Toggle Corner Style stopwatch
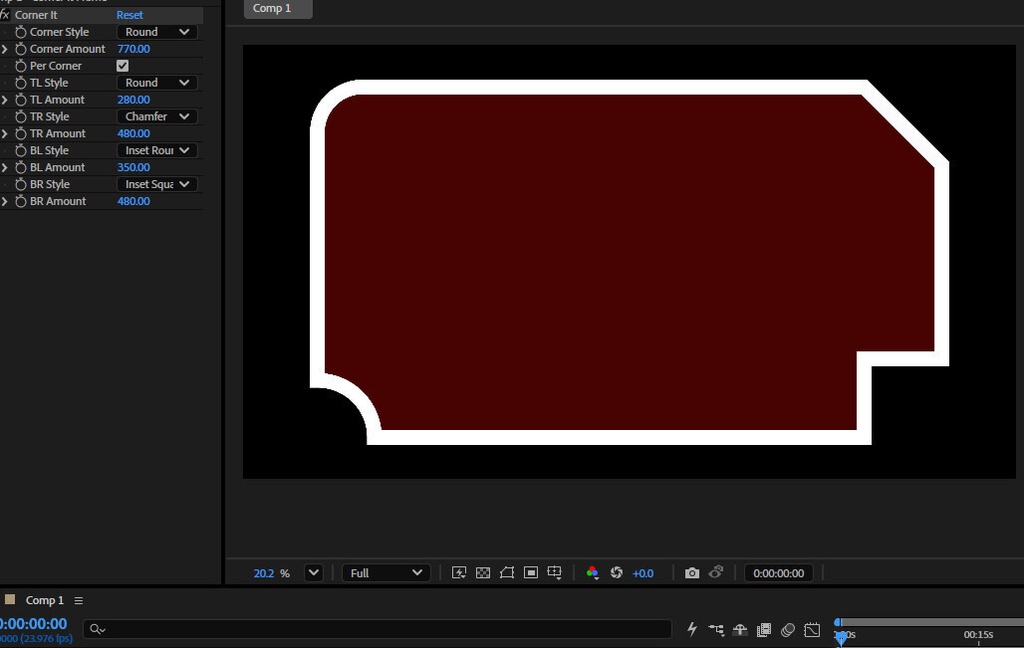Screen dimensions: 1024x648 (21, 32)
